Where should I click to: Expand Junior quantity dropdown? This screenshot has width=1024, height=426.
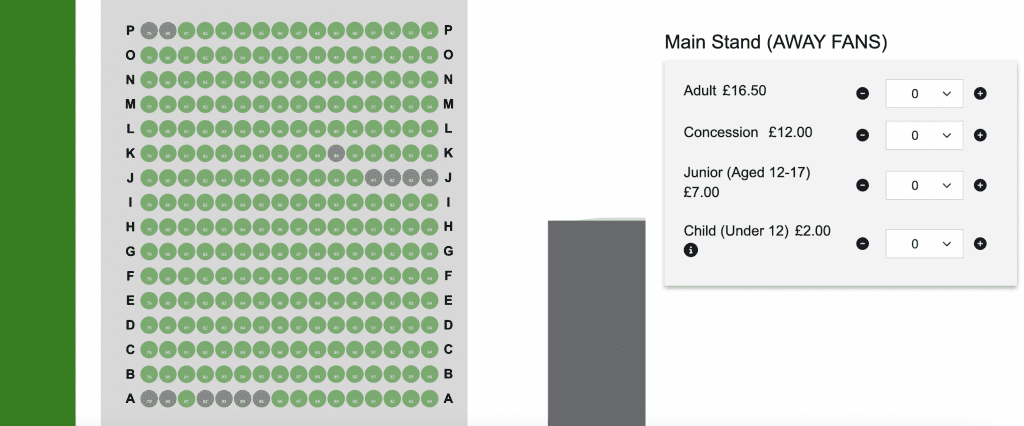pyautogui.click(x=924, y=185)
